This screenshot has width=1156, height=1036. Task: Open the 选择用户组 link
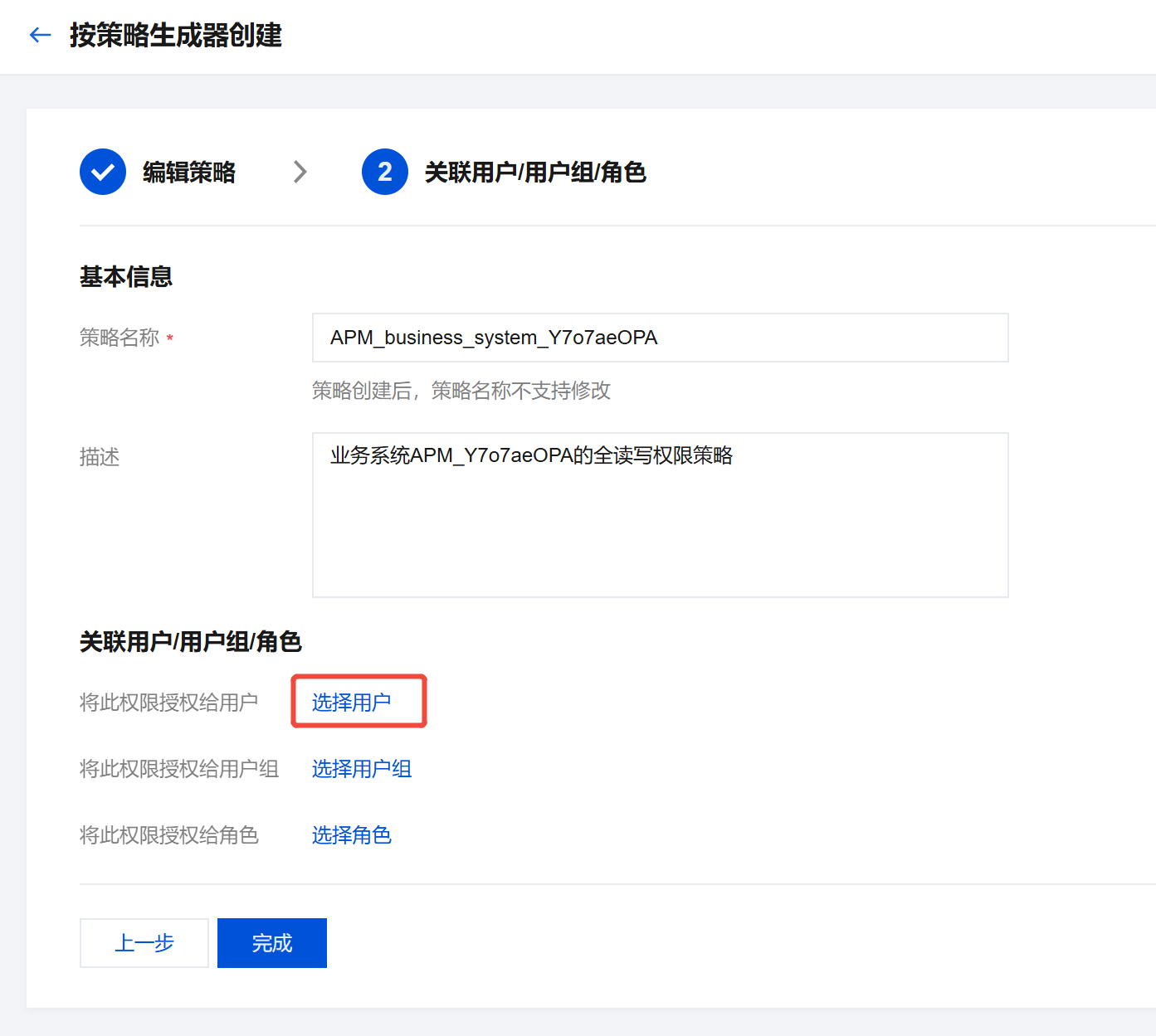pyautogui.click(x=362, y=769)
